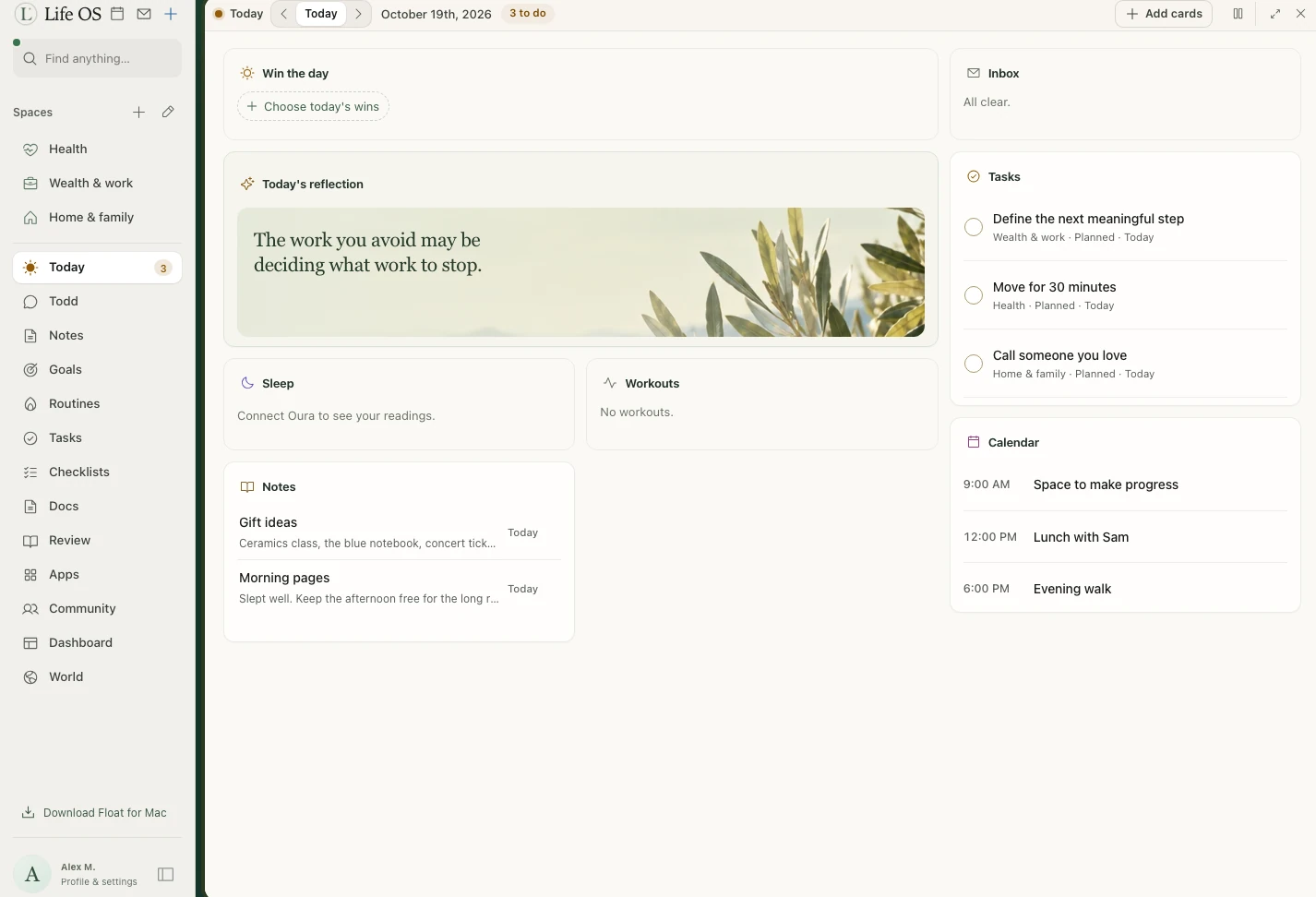Click the Alex M. avatar

coord(32,874)
